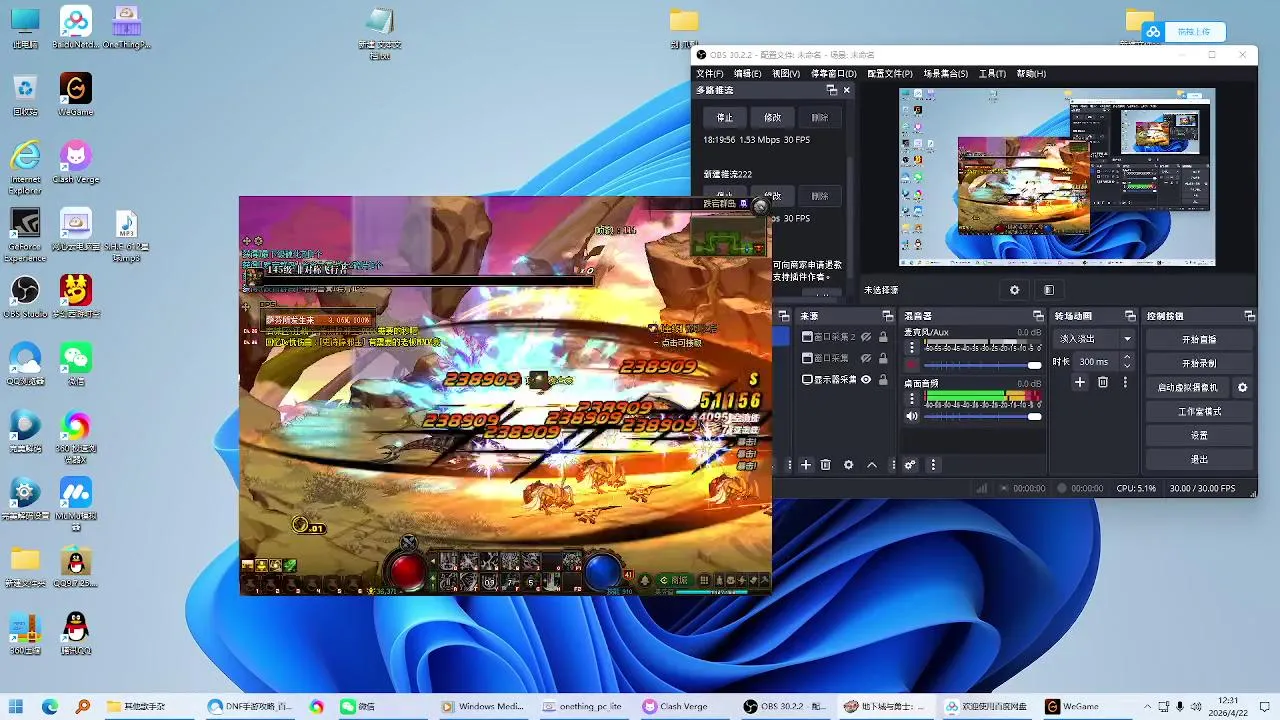Click 开始录制 start recording button
Screen dimensions: 1280x720
[x=1199, y=363]
